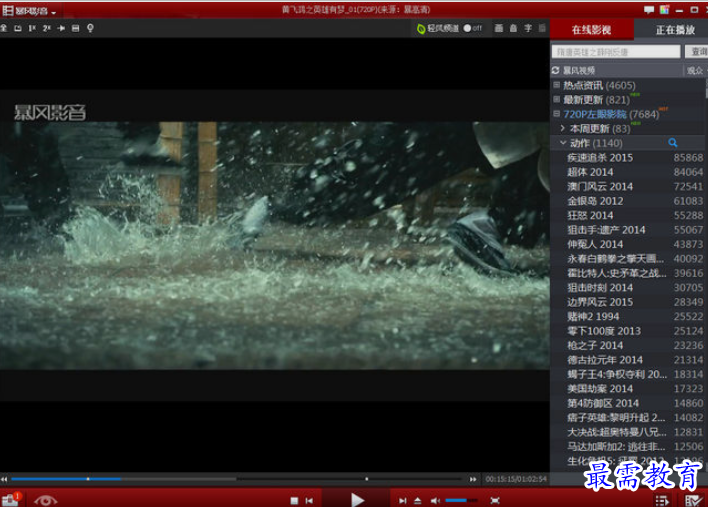Click the chat bubble icon in title bar
Screen dimensions: 708x507
click(x=649, y=9)
